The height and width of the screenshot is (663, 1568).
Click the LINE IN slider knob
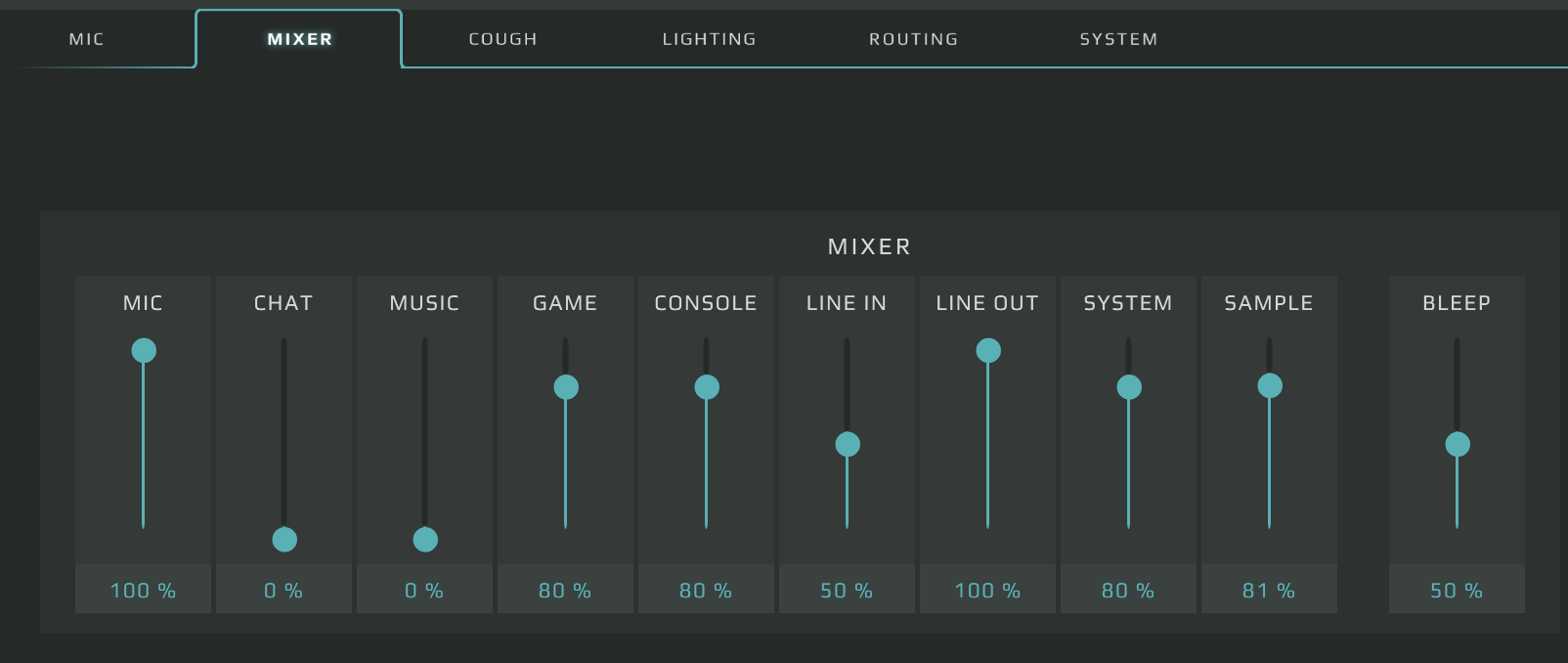coord(848,444)
